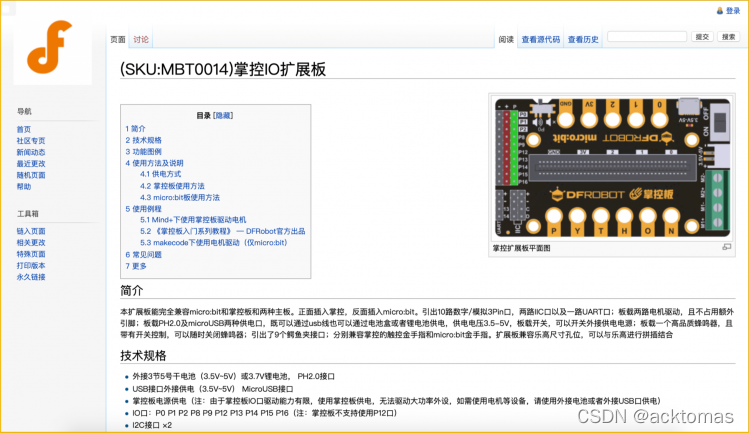Open 打印版本 printable version link
Viewport: 749px width, 433px height.
pyautogui.click(x=31, y=266)
